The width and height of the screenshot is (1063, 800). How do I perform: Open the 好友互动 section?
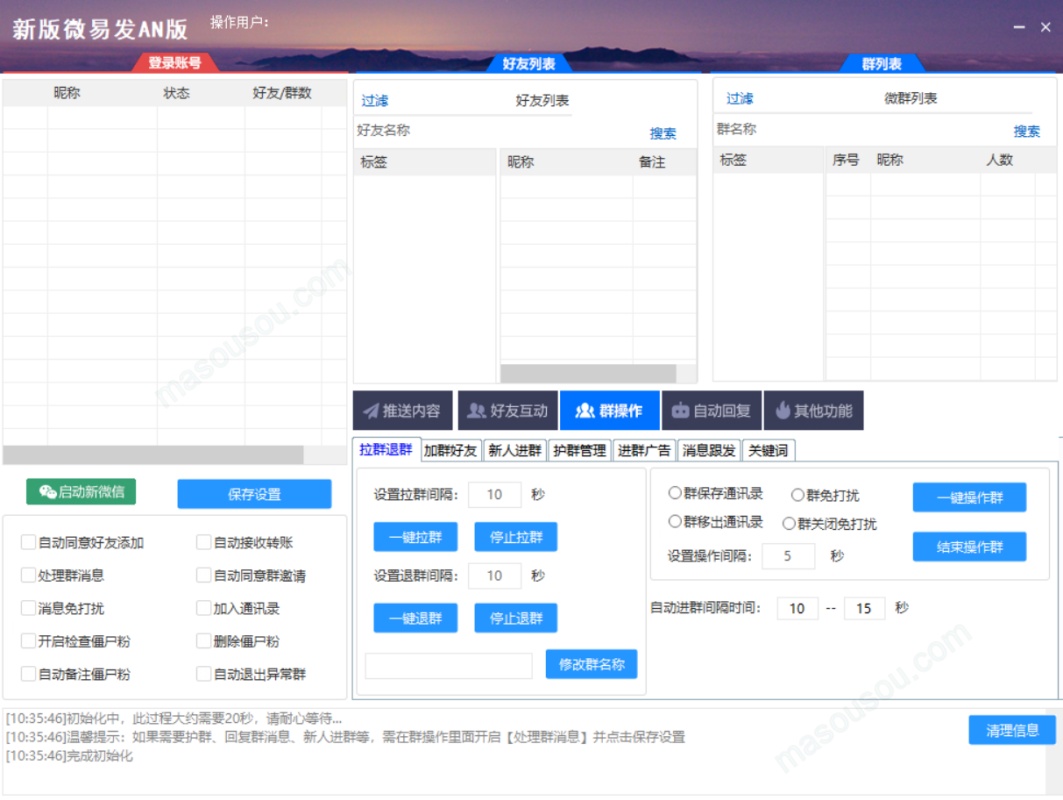point(508,410)
